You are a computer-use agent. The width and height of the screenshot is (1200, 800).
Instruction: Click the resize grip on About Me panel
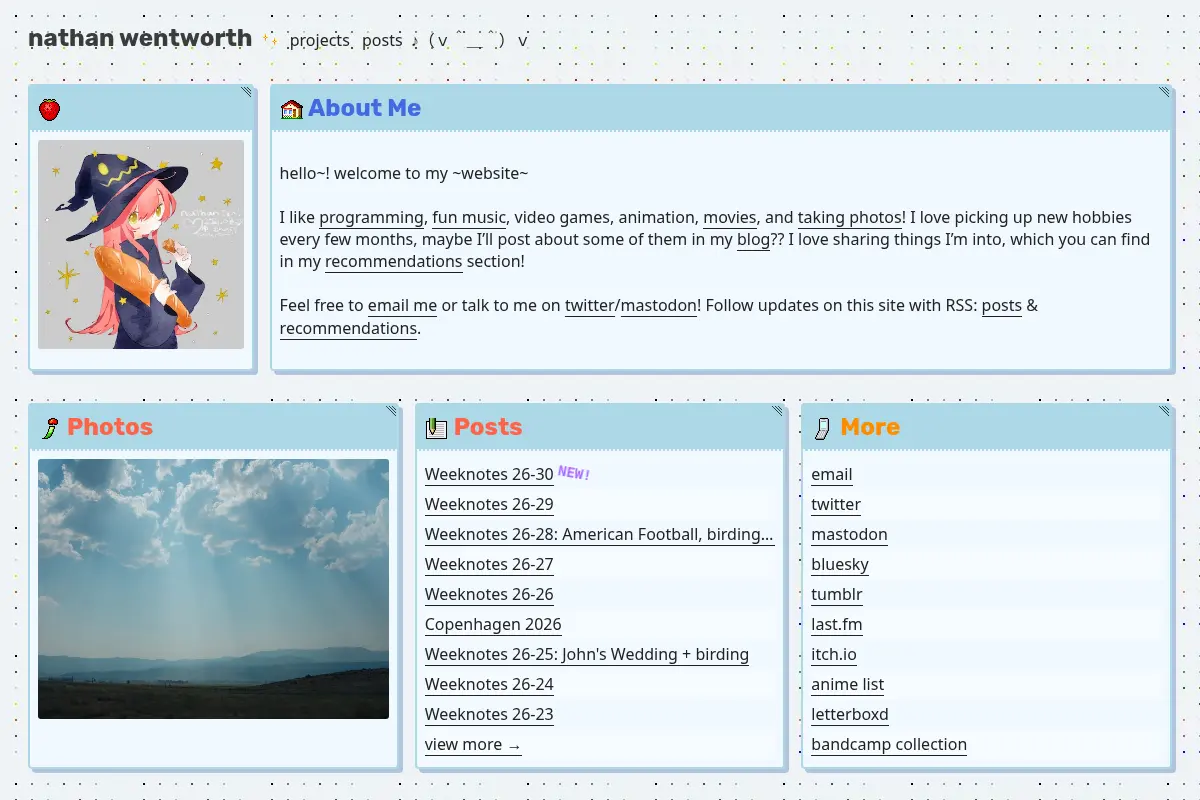1164,92
